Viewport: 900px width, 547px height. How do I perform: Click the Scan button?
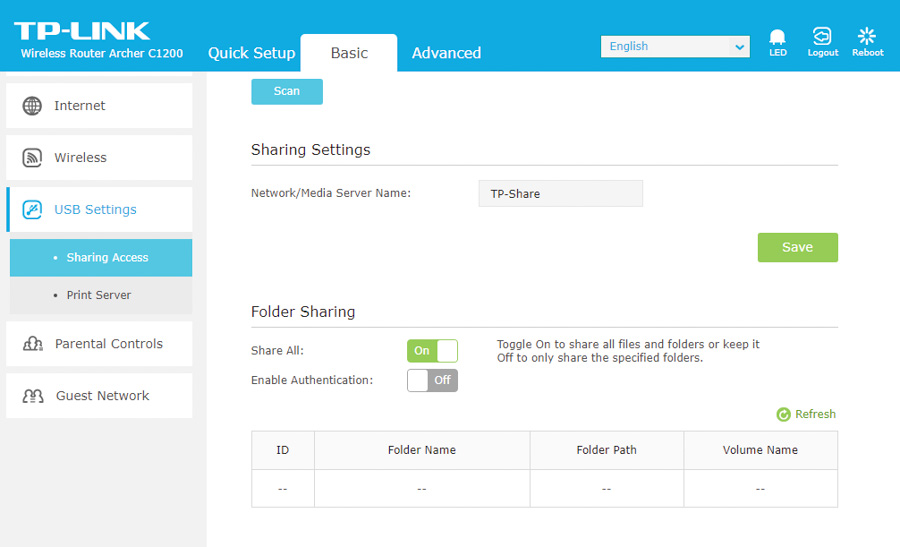coord(287,91)
